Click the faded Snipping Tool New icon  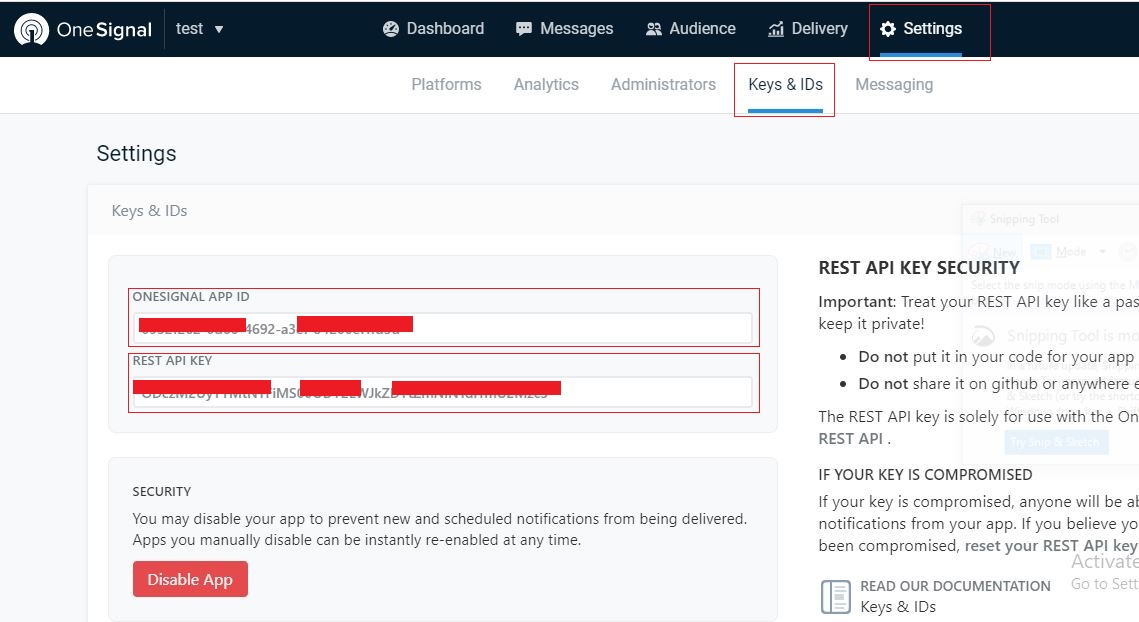(982, 252)
